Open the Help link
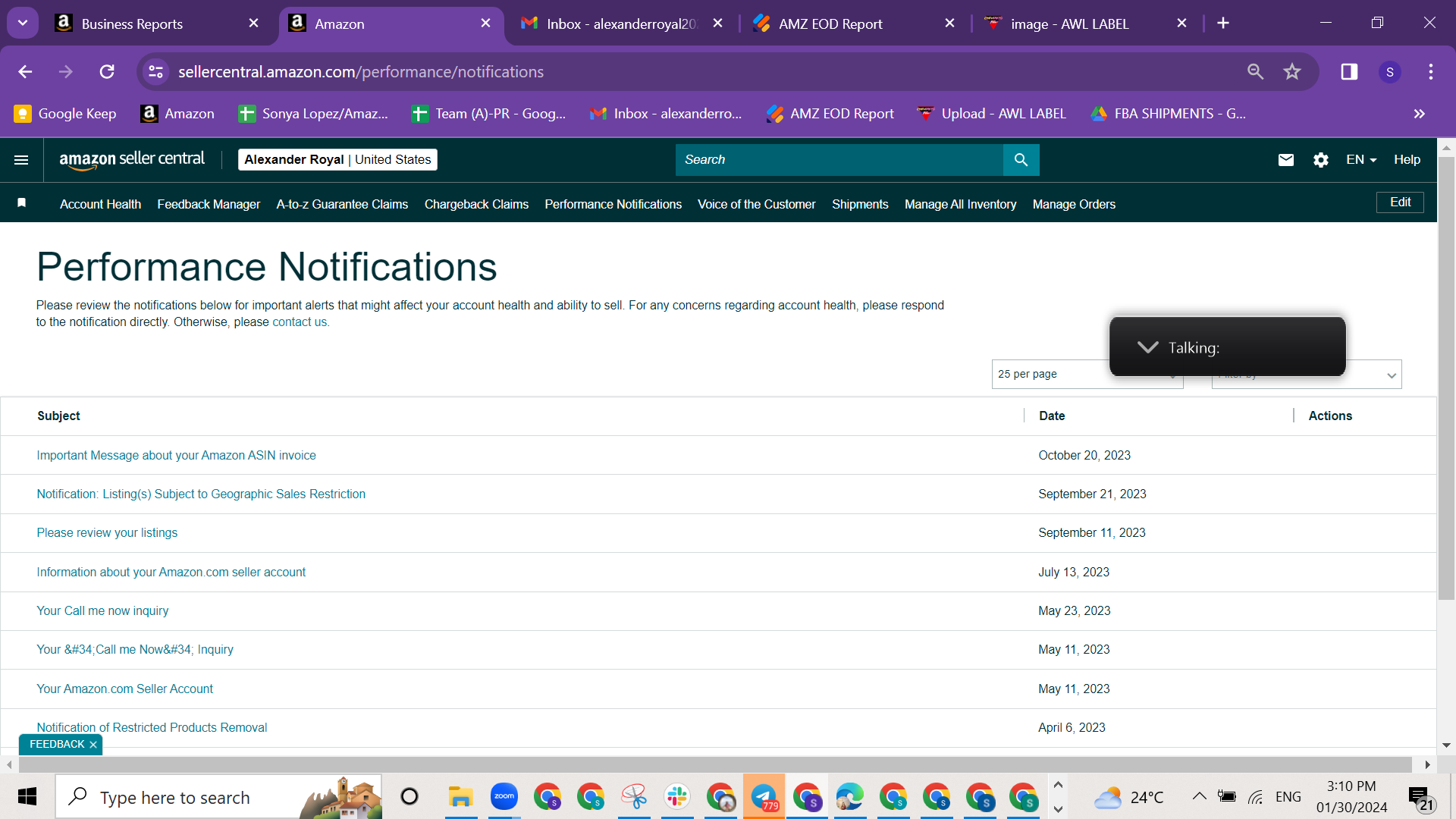 [1407, 160]
